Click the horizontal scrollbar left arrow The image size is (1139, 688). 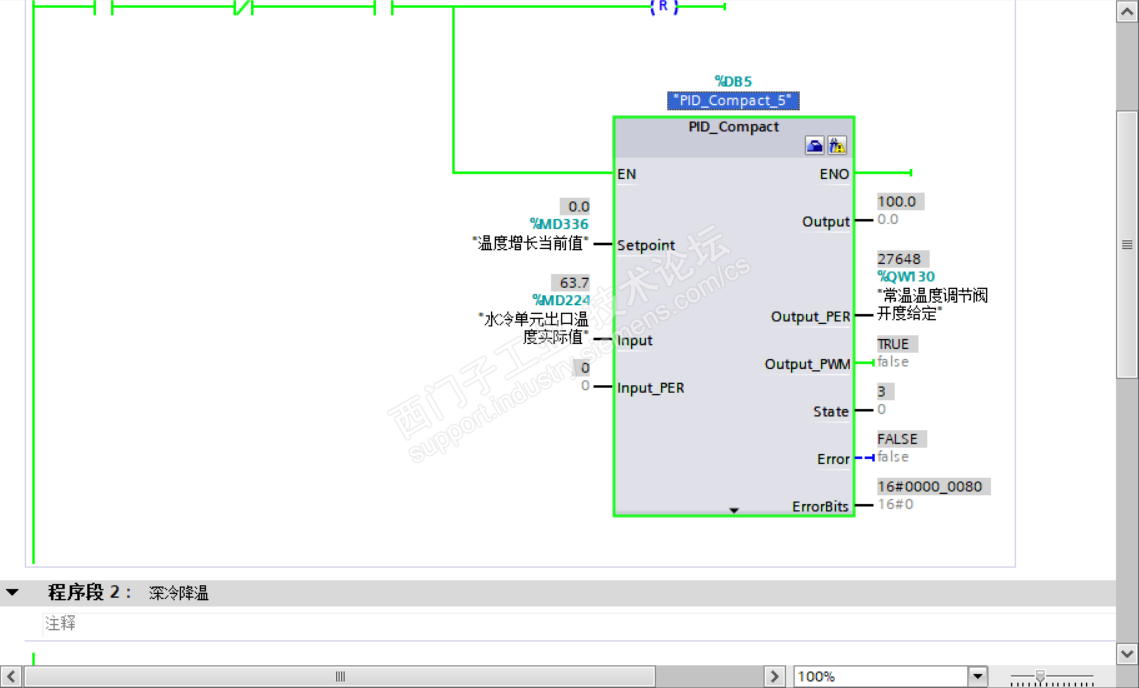11,676
